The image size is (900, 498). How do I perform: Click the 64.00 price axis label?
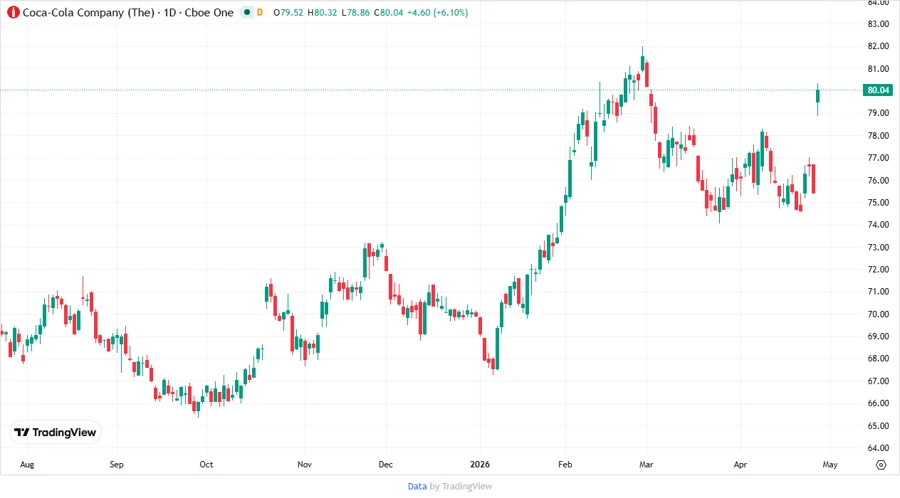878,448
